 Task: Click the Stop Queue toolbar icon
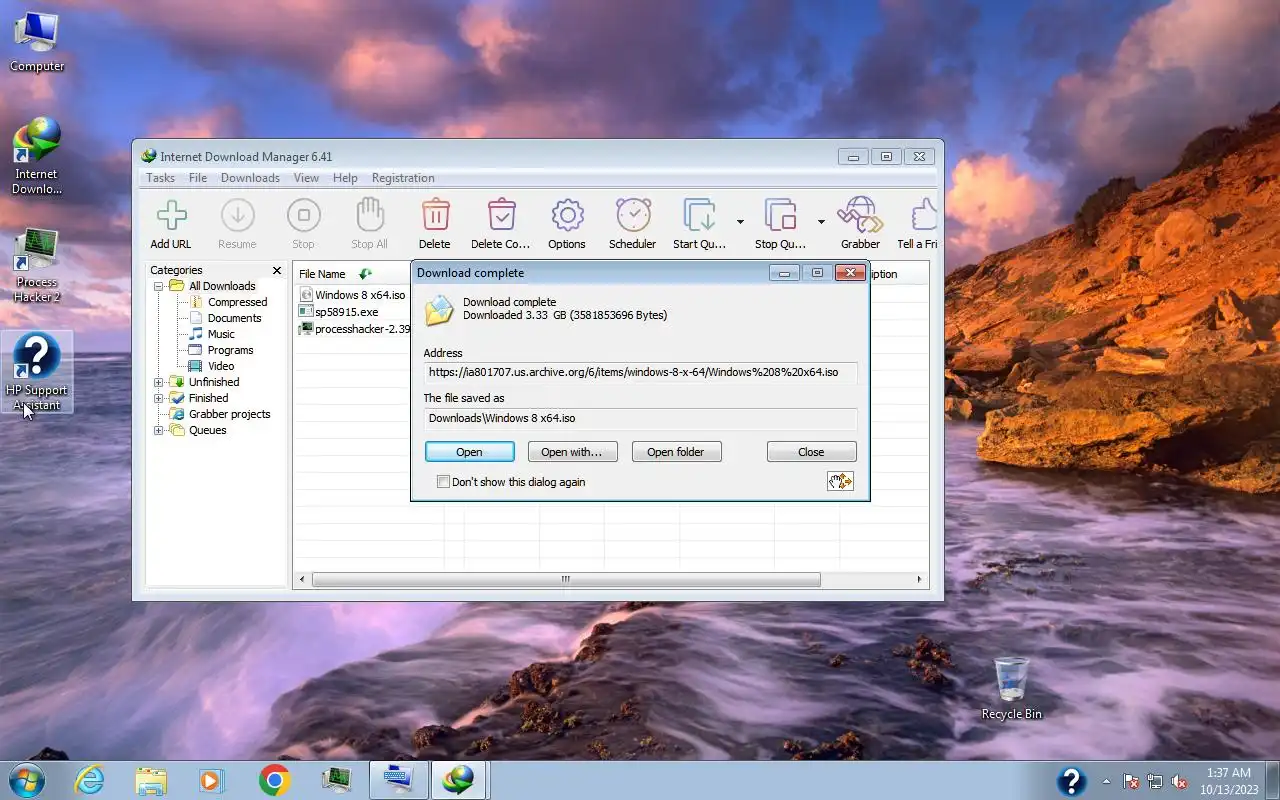[x=780, y=223]
